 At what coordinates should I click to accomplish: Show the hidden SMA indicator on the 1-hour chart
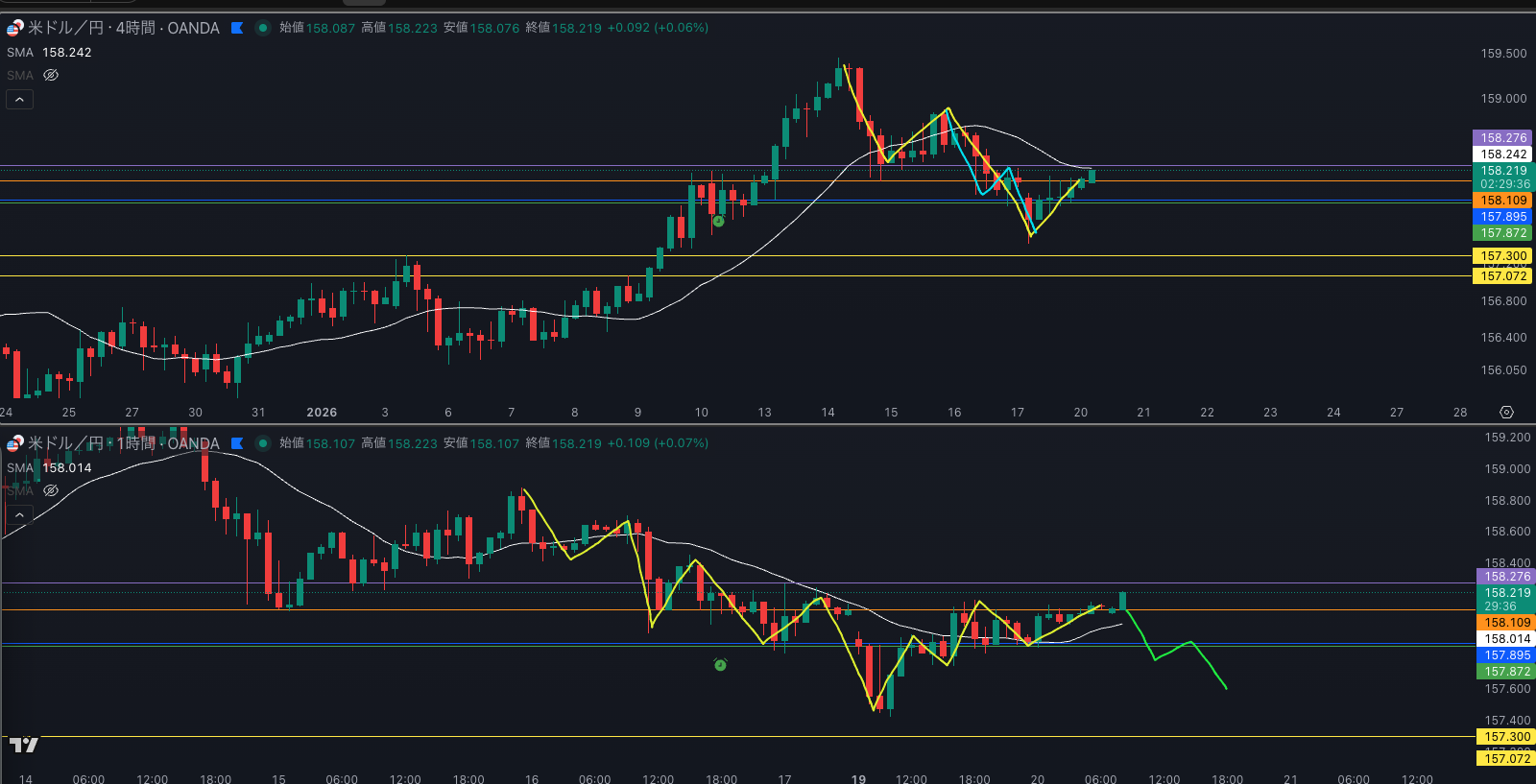click(51, 490)
